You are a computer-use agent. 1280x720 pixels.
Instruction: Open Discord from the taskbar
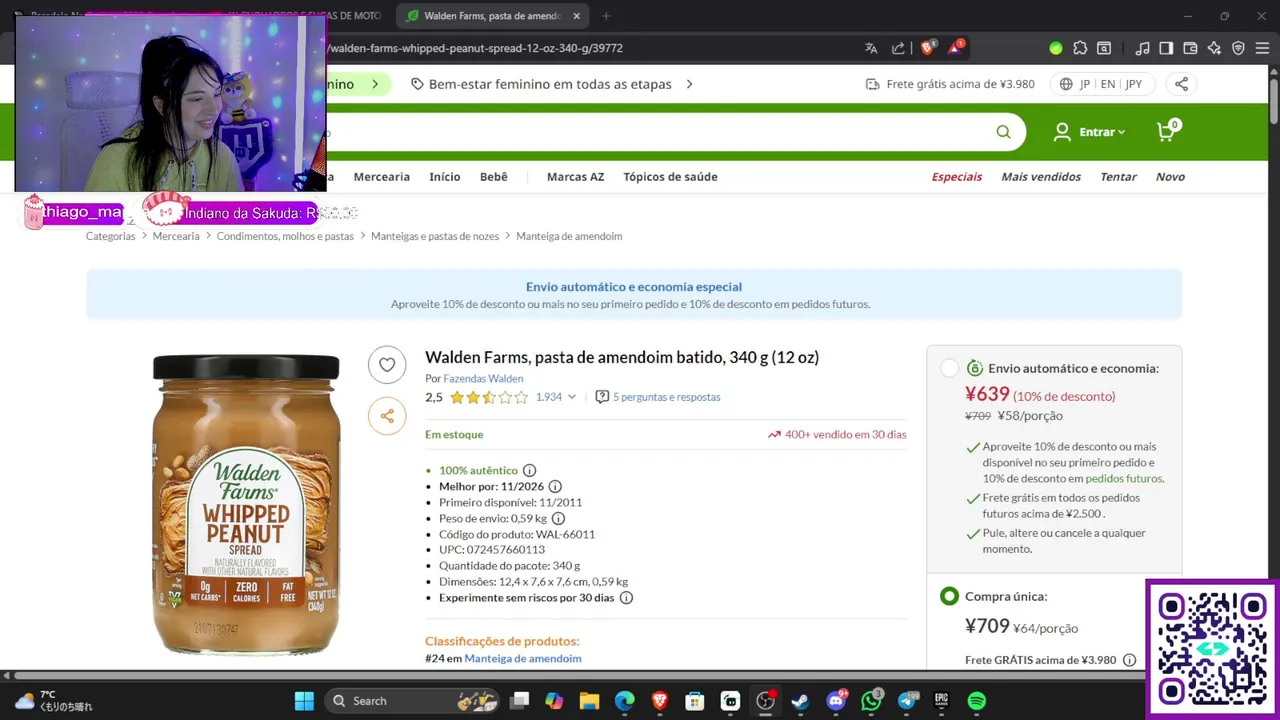click(836, 701)
